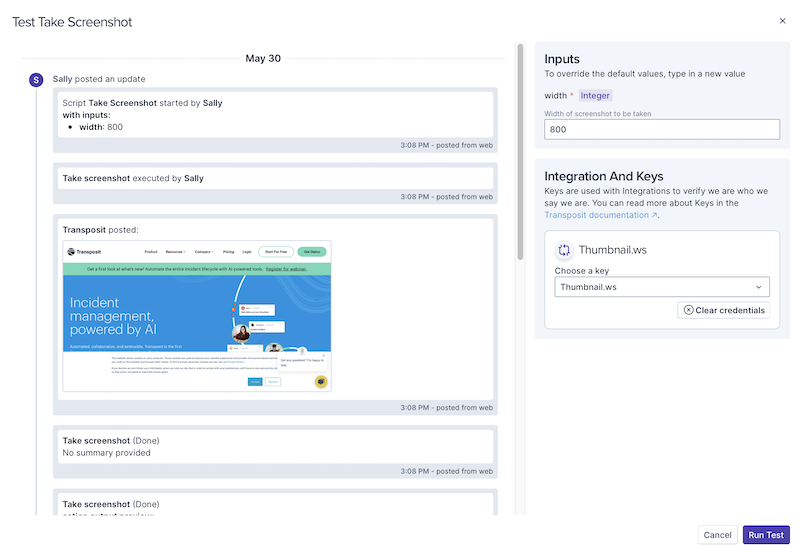Open the Transposit documentation link
800x556 pixels.
601,215
